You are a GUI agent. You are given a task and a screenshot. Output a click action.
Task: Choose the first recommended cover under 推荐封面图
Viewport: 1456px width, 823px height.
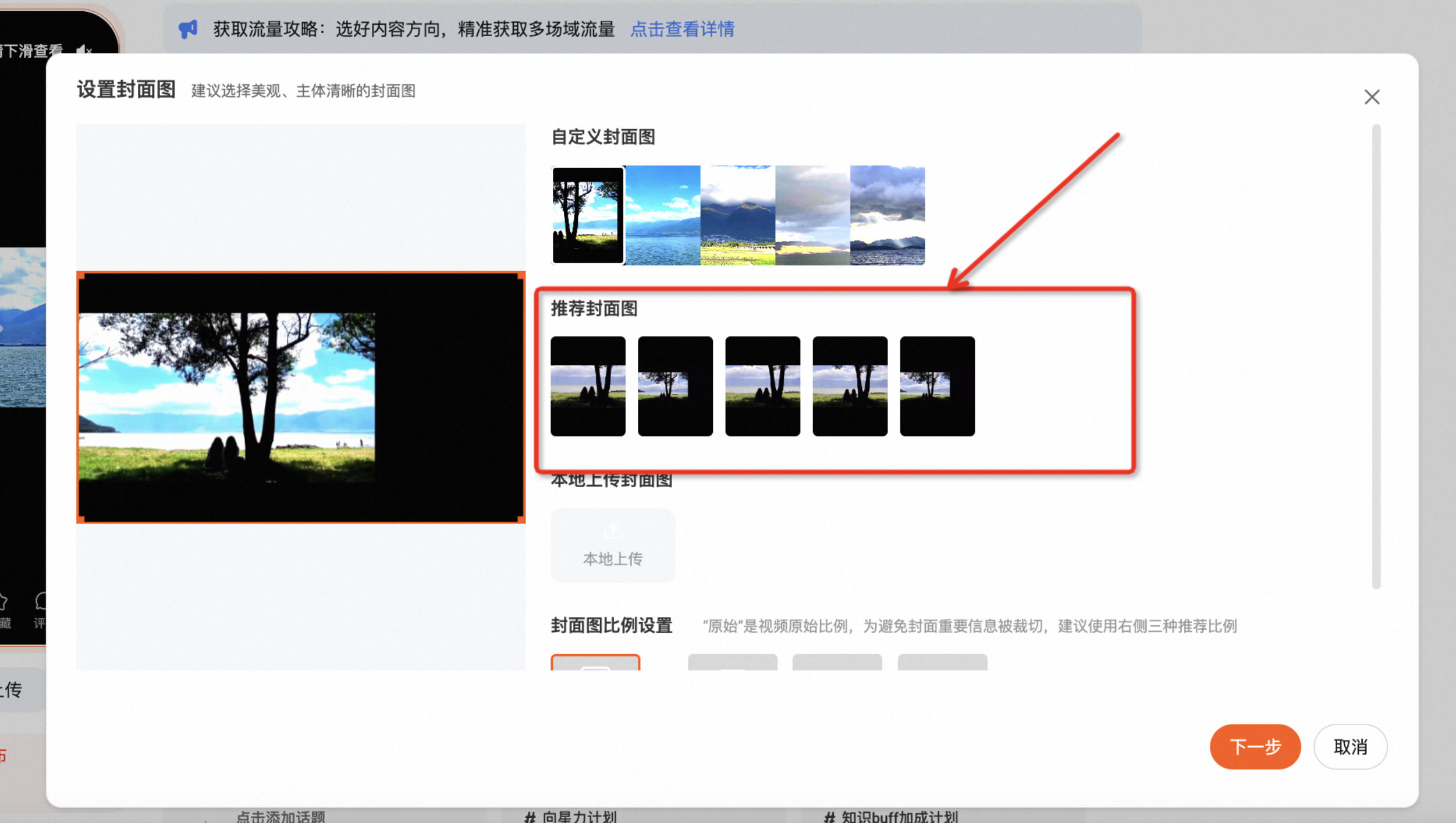pos(588,386)
